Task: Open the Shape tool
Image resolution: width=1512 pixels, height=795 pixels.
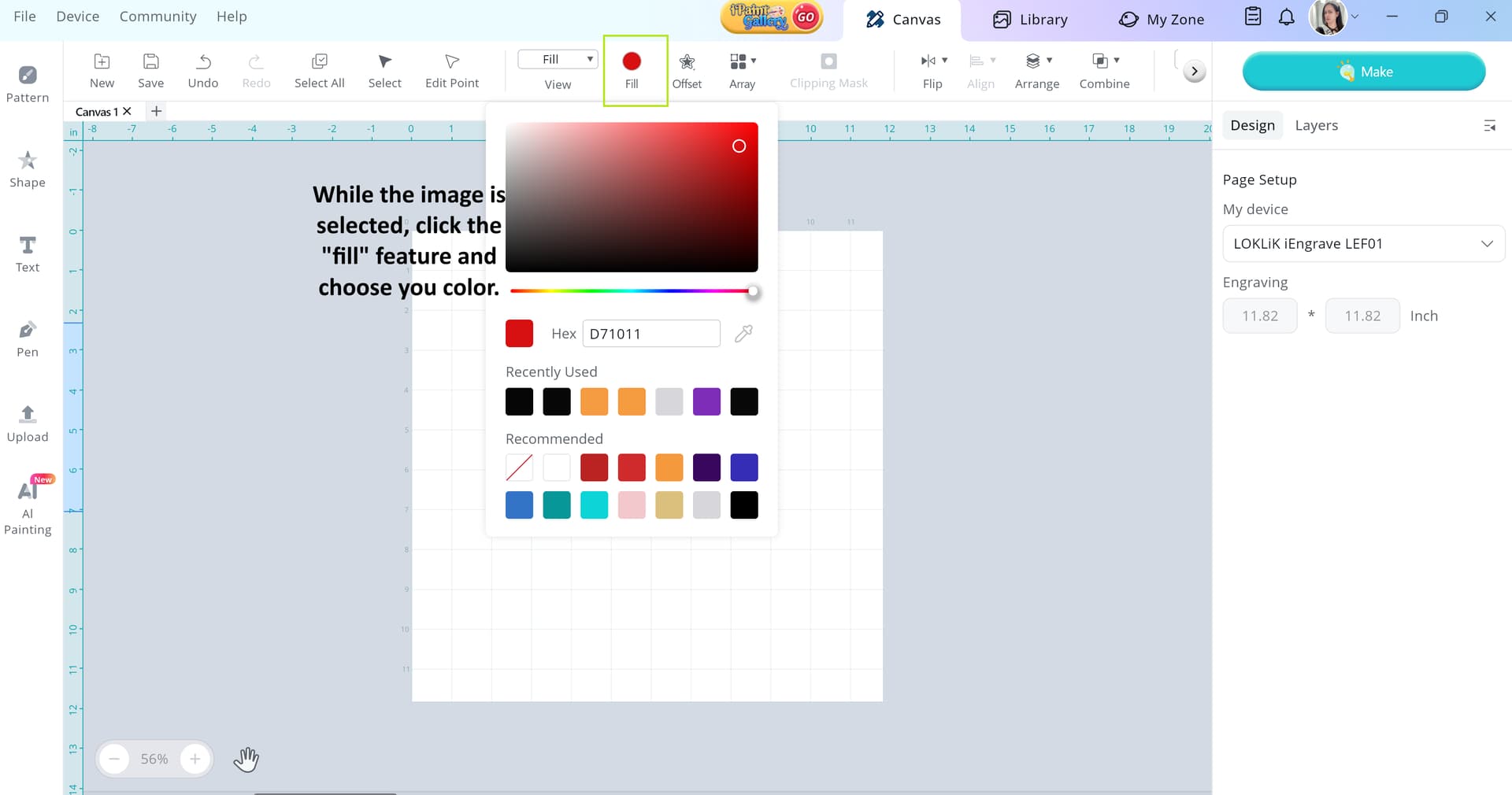Action: [x=28, y=169]
